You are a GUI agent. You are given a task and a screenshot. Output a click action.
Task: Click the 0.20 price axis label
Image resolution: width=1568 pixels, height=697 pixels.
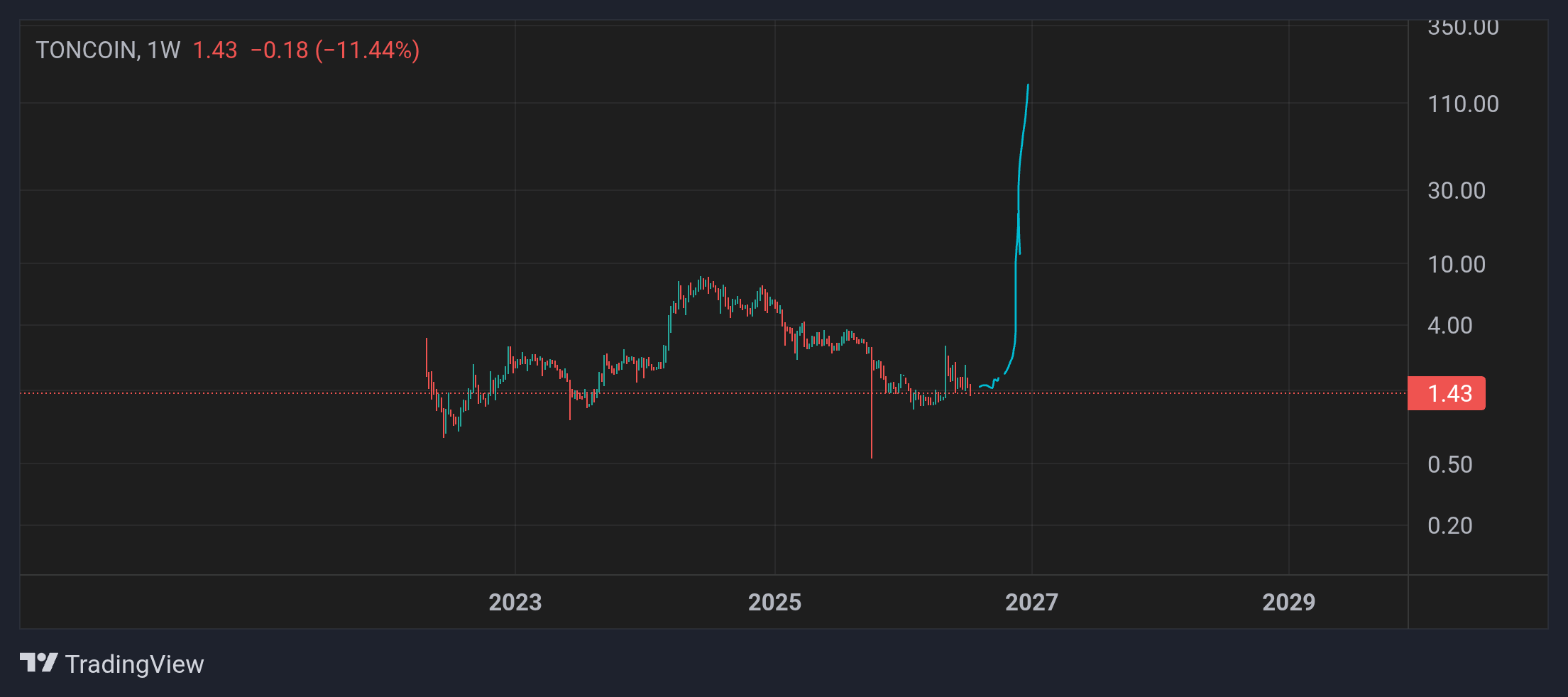point(1450,525)
